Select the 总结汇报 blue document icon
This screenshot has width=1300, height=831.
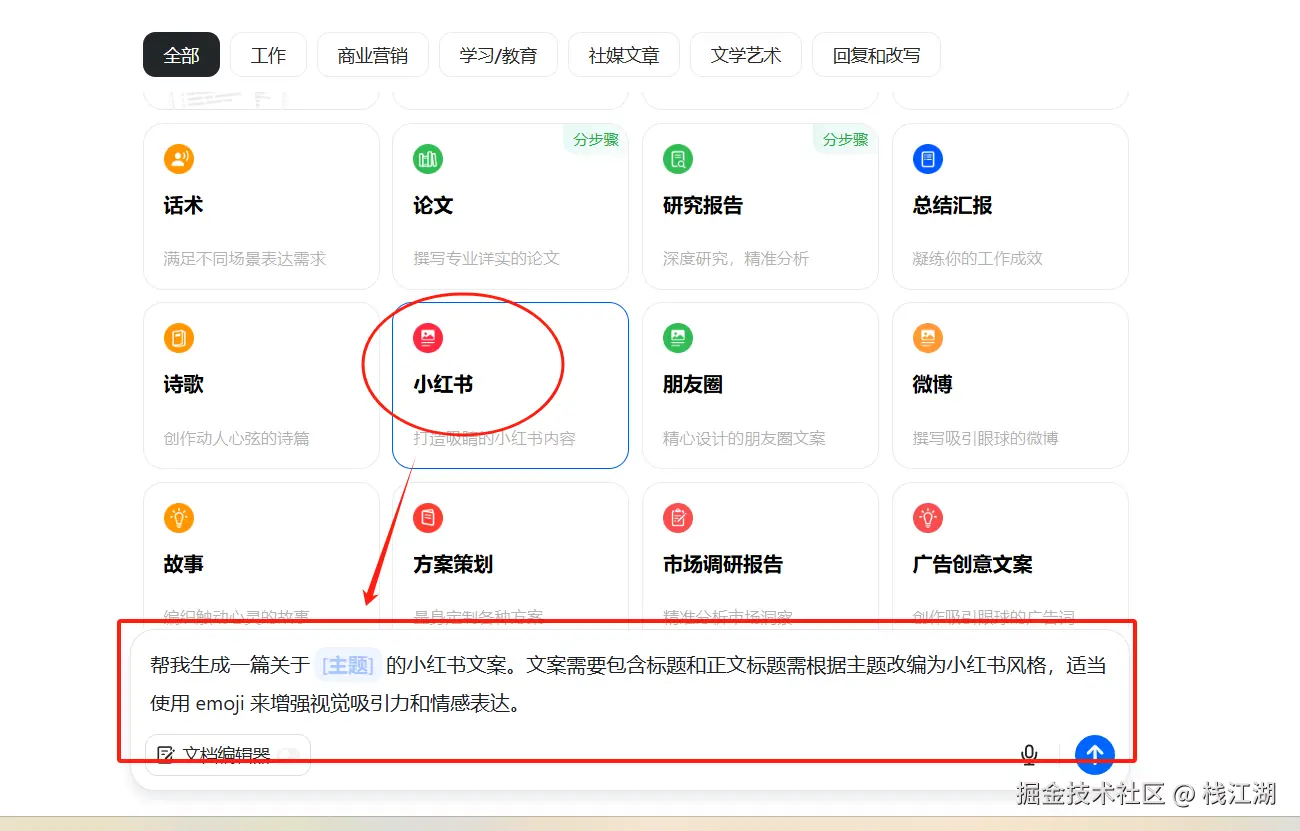coord(928,159)
